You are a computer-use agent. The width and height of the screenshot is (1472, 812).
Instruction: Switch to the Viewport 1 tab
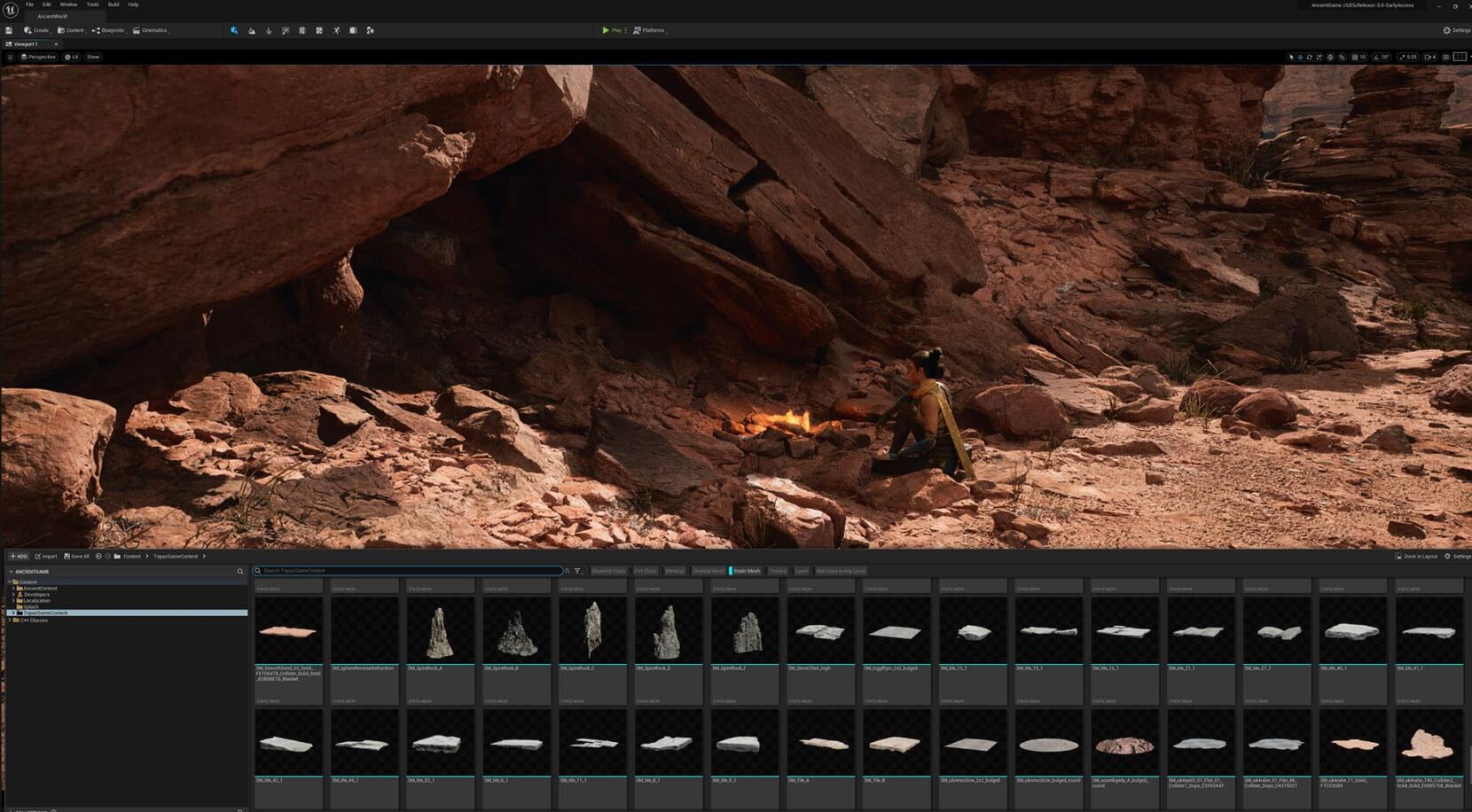28,43
